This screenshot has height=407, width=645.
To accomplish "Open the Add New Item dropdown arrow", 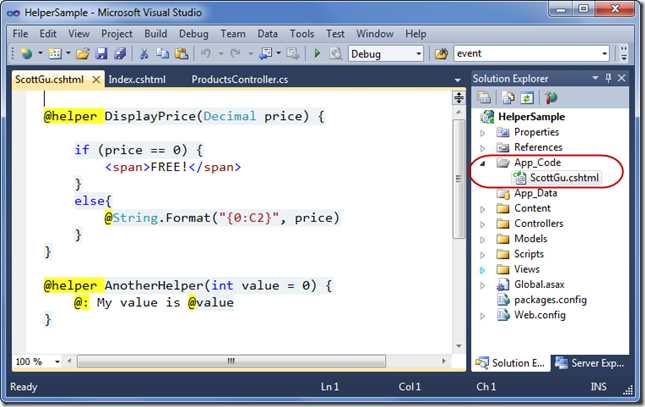I will [68, 53].
